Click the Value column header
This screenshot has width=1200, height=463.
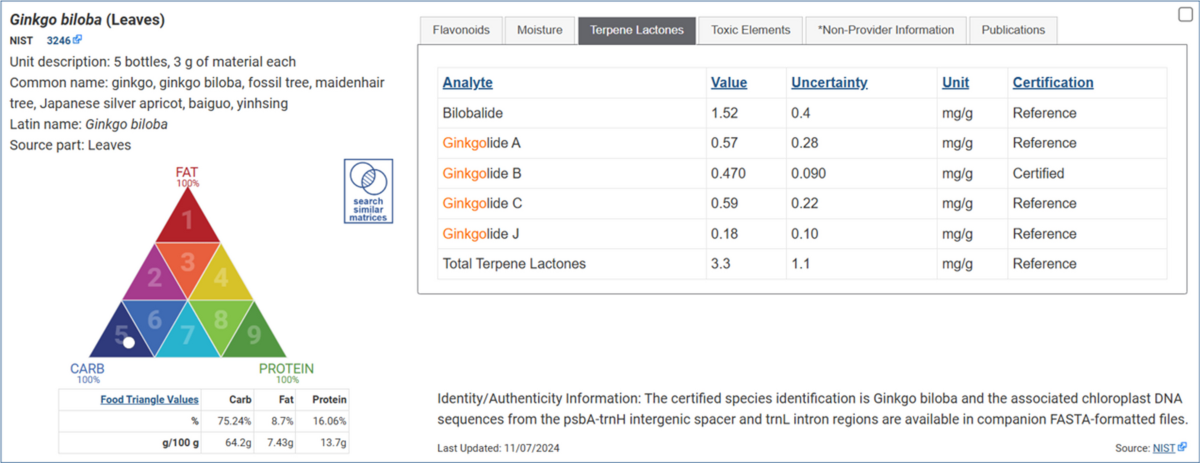point(728,83)
